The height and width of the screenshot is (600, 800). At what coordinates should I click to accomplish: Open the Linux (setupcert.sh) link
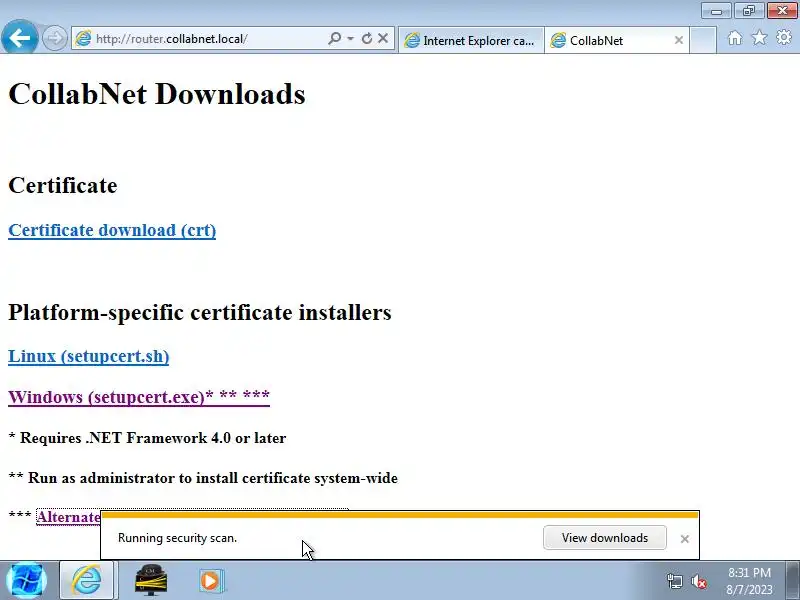[89, 356]
